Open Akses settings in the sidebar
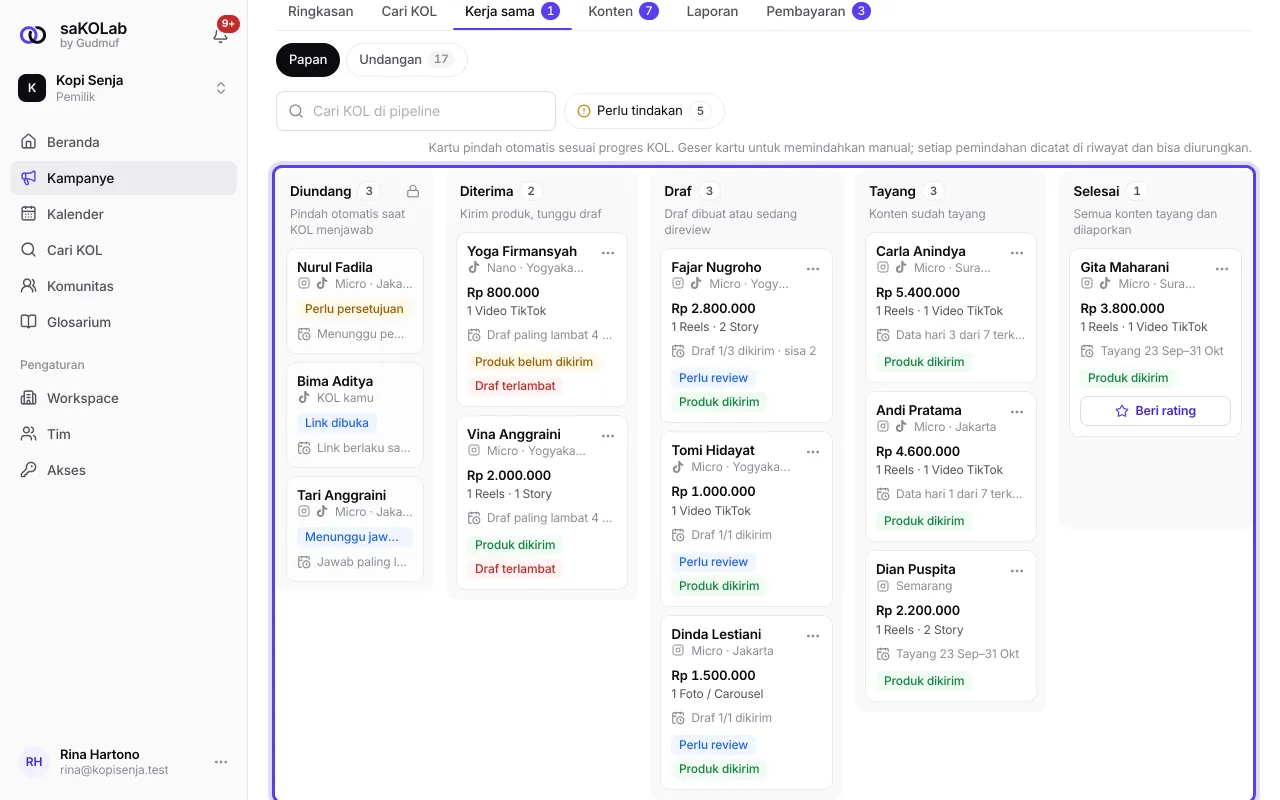Image resolution: width=1280 pixels, height=800 pixels. tap(124, 470)
